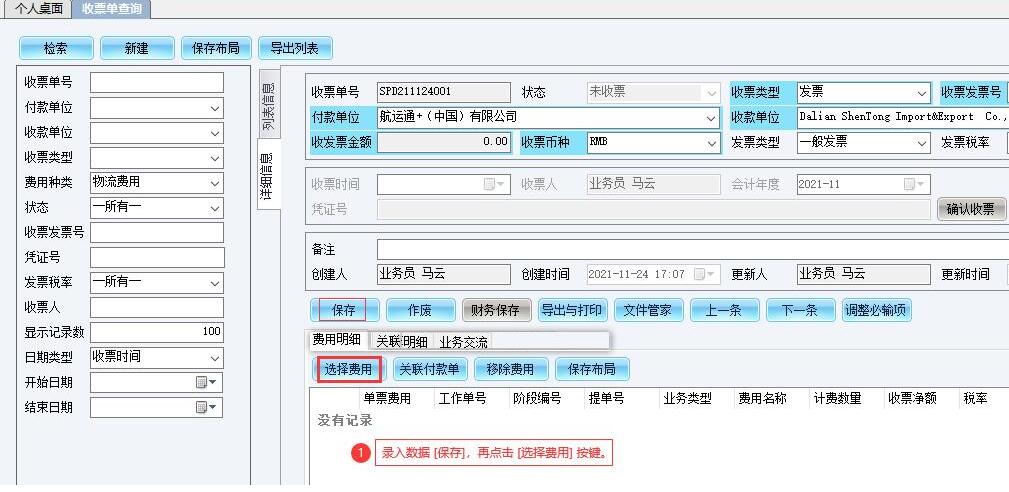Open the 结束日期 calendar picker
Viewport: 1009px width, 492px height.
(x=207, y=407)
